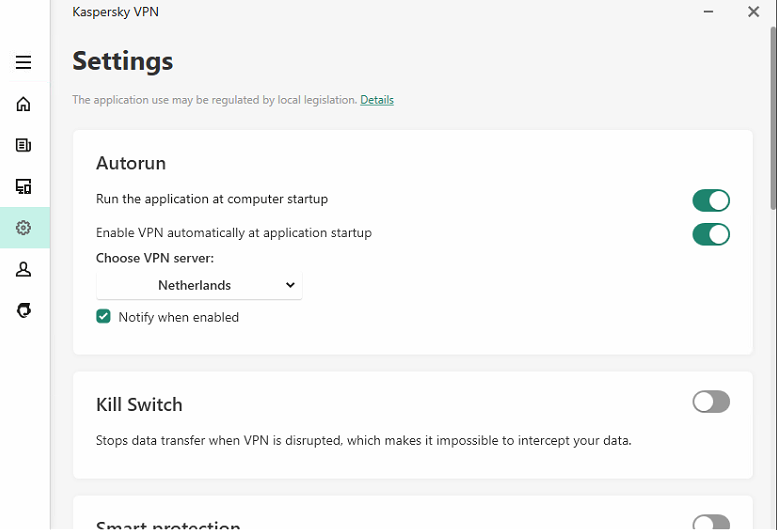Image resolution: width=777 pixels, height=530 pixels.
Task: Open the news page icon in sidebar
Action: tap(23, 145)
